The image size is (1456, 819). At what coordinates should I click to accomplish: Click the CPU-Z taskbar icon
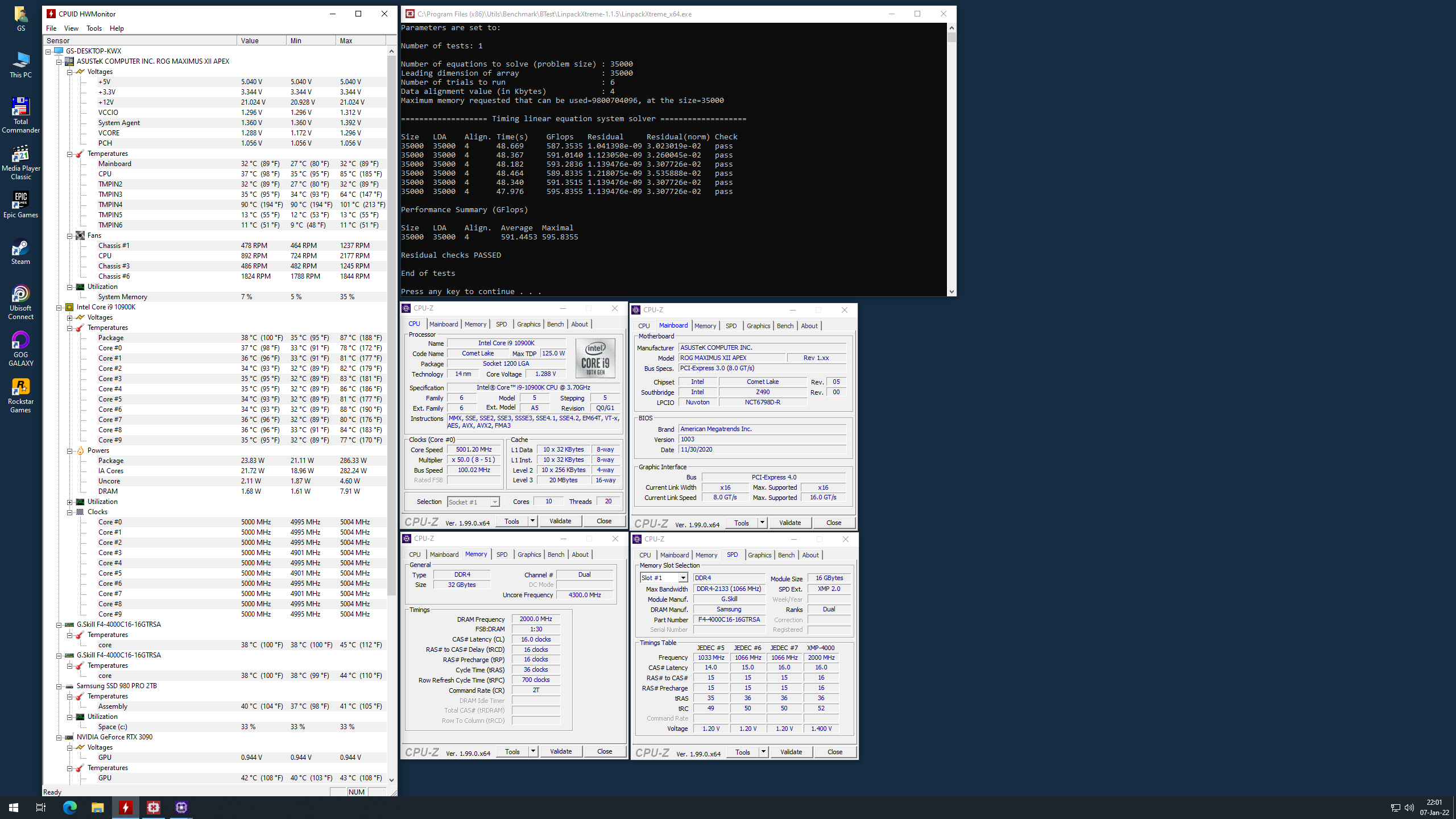(181, 807)
